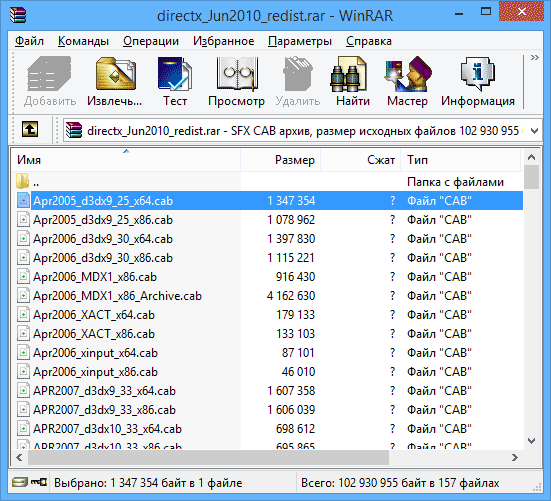Viewport: 551px width, 501px height.
Task: Sort by the Тип column header
Action: pos(460,160)
